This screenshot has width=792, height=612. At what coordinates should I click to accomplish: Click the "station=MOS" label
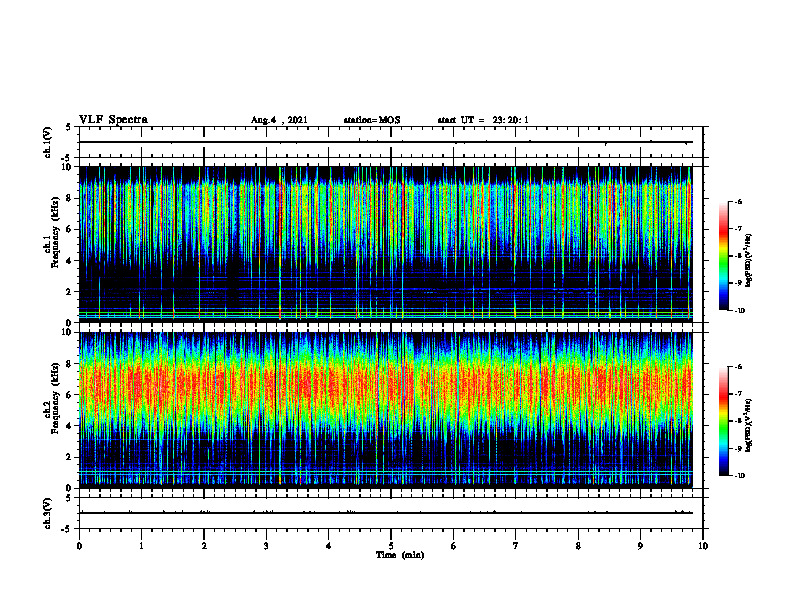pos(372,120)
